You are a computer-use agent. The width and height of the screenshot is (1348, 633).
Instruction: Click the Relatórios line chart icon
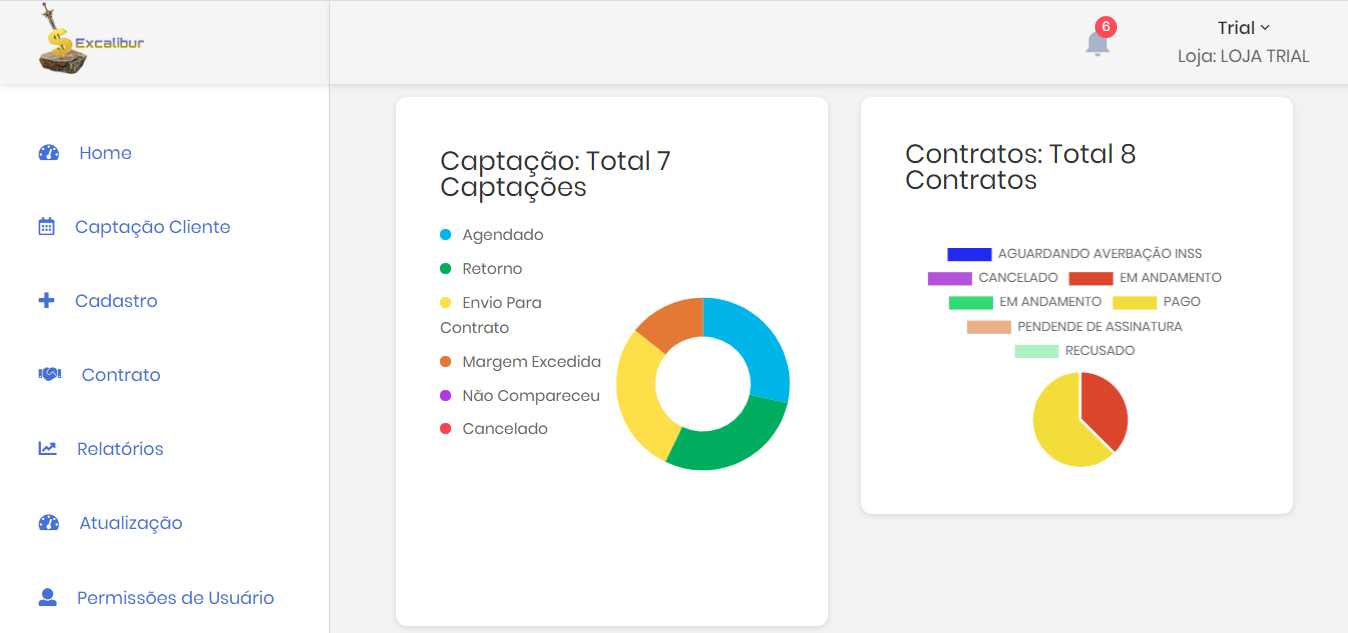(47, 449)
